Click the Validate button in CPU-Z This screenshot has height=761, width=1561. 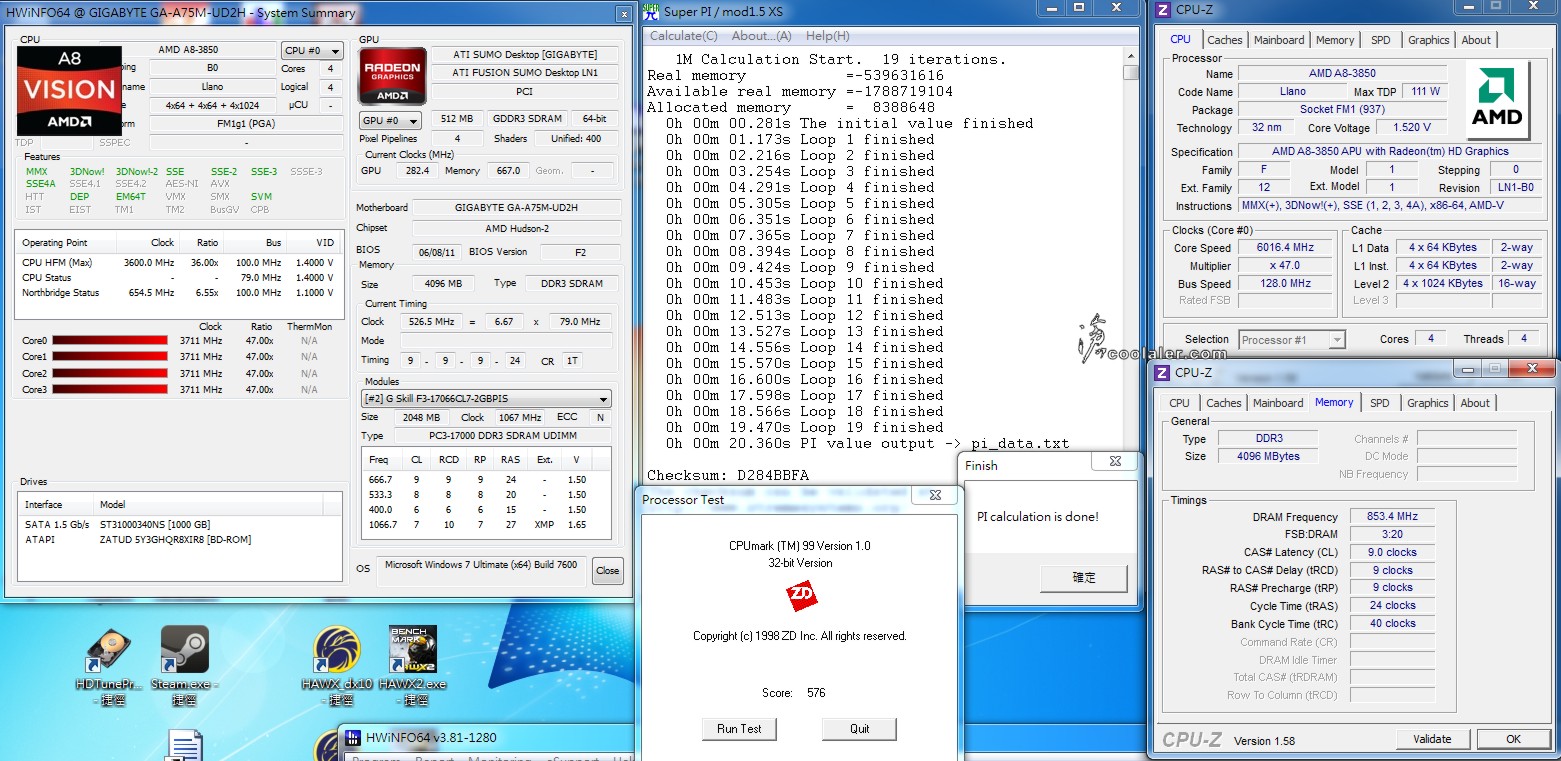tap(1432, 739)
